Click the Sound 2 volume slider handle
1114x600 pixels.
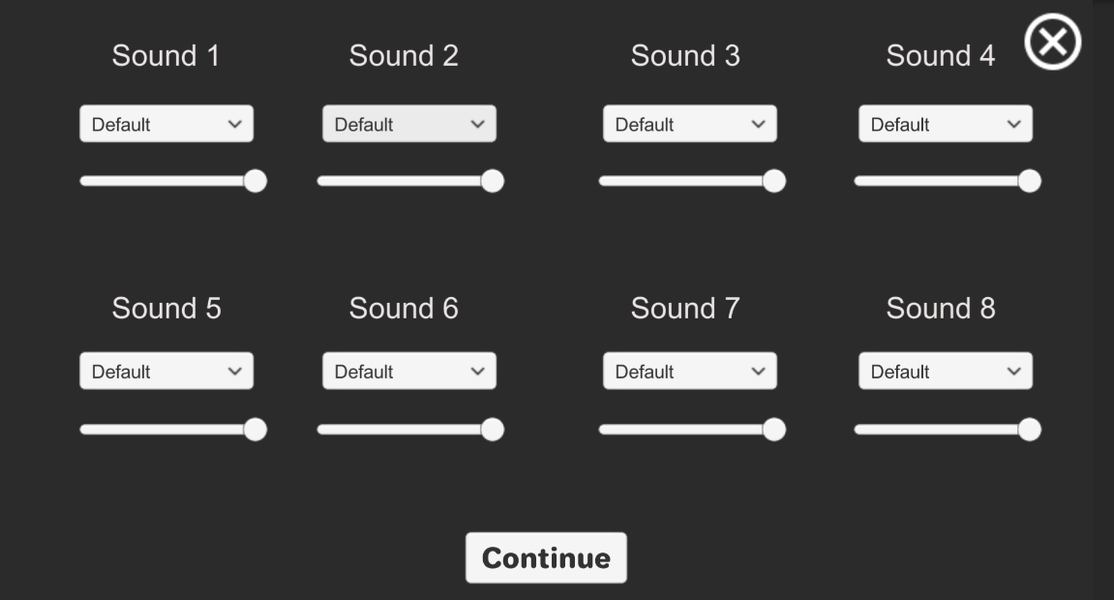(492, 181)
